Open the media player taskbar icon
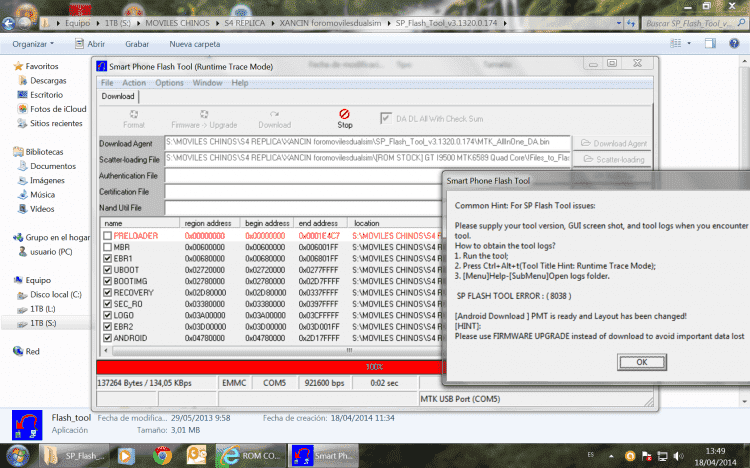The height and width of the screenshot is (468, 750). coord(126,456)
